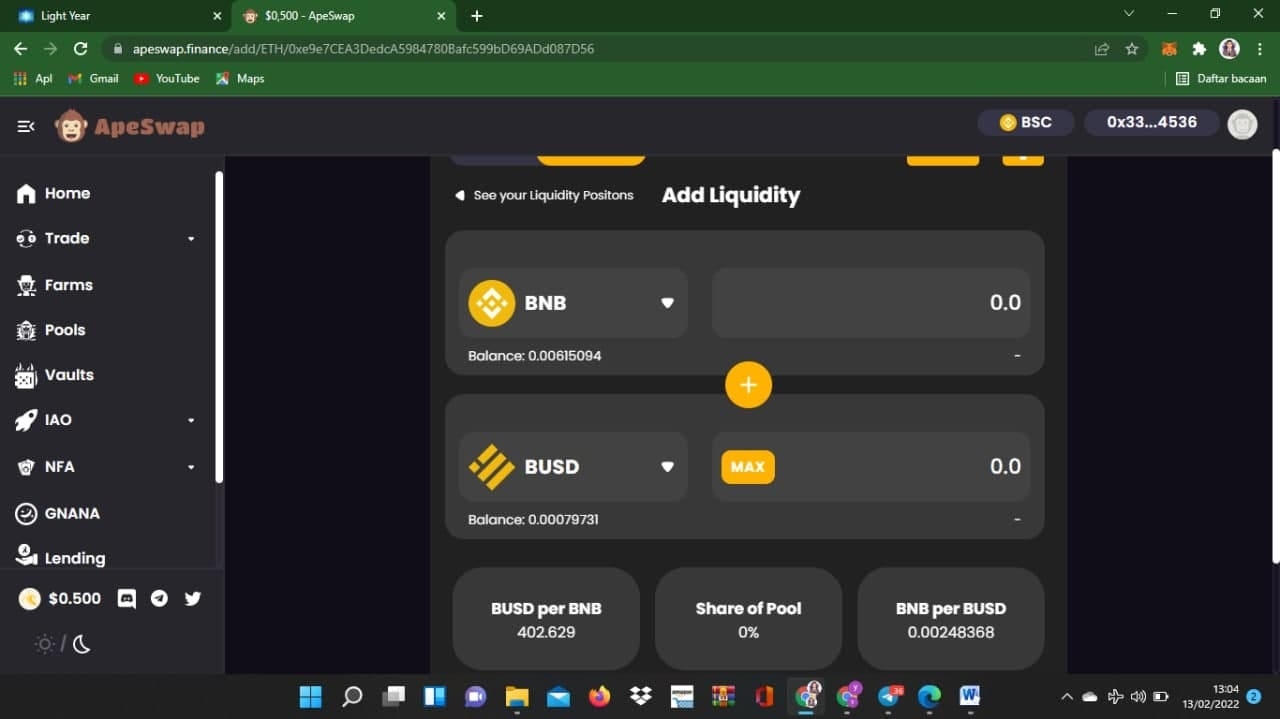Click the MetaMask fox extension icon
1280x719 pixels.
(x=1168, y=48)
